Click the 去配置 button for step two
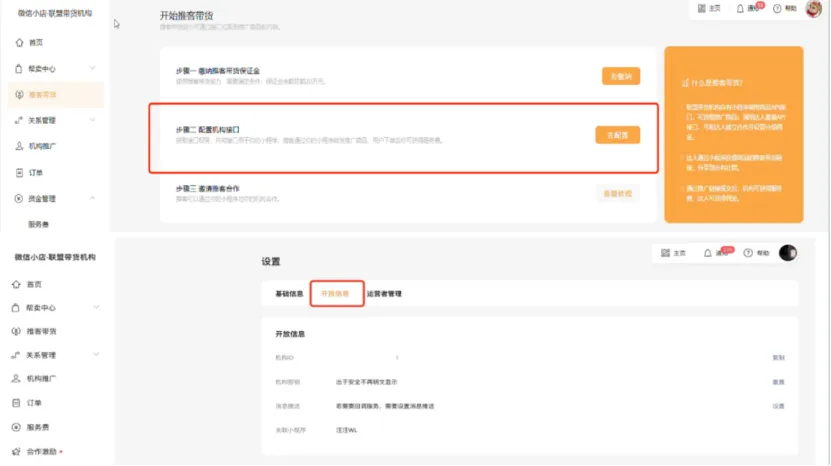Image resolution: width=831 pixels, height=466 pixels. pyautogui.click(x=617, y=135)
